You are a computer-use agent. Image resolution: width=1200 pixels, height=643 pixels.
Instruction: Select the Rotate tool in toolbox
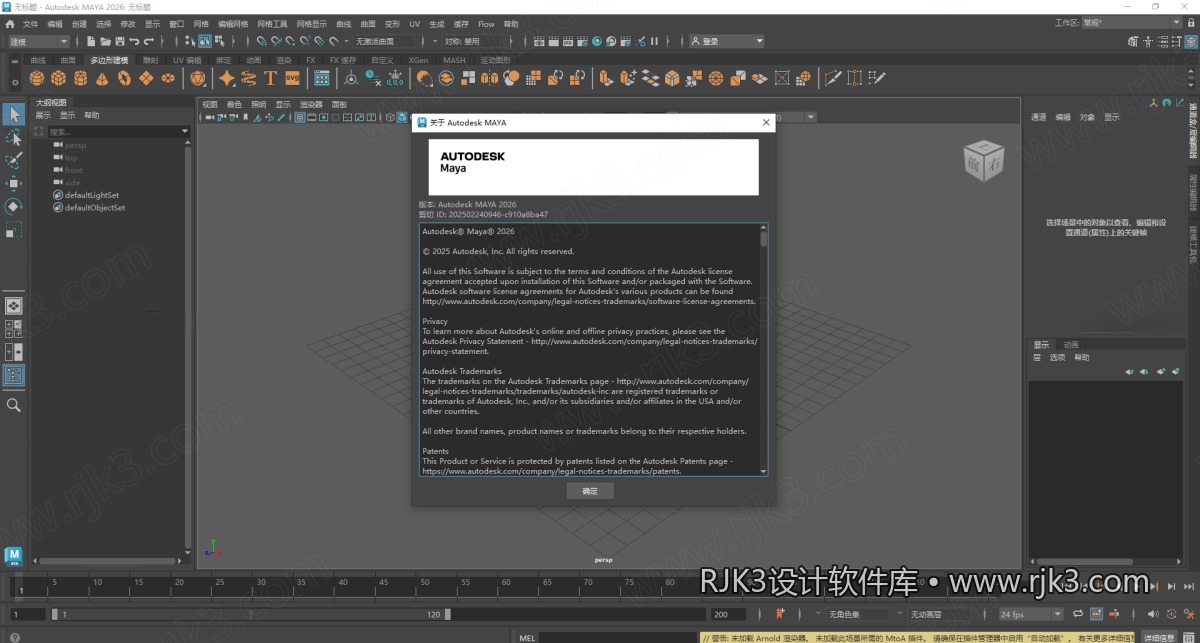click(14, 206)
